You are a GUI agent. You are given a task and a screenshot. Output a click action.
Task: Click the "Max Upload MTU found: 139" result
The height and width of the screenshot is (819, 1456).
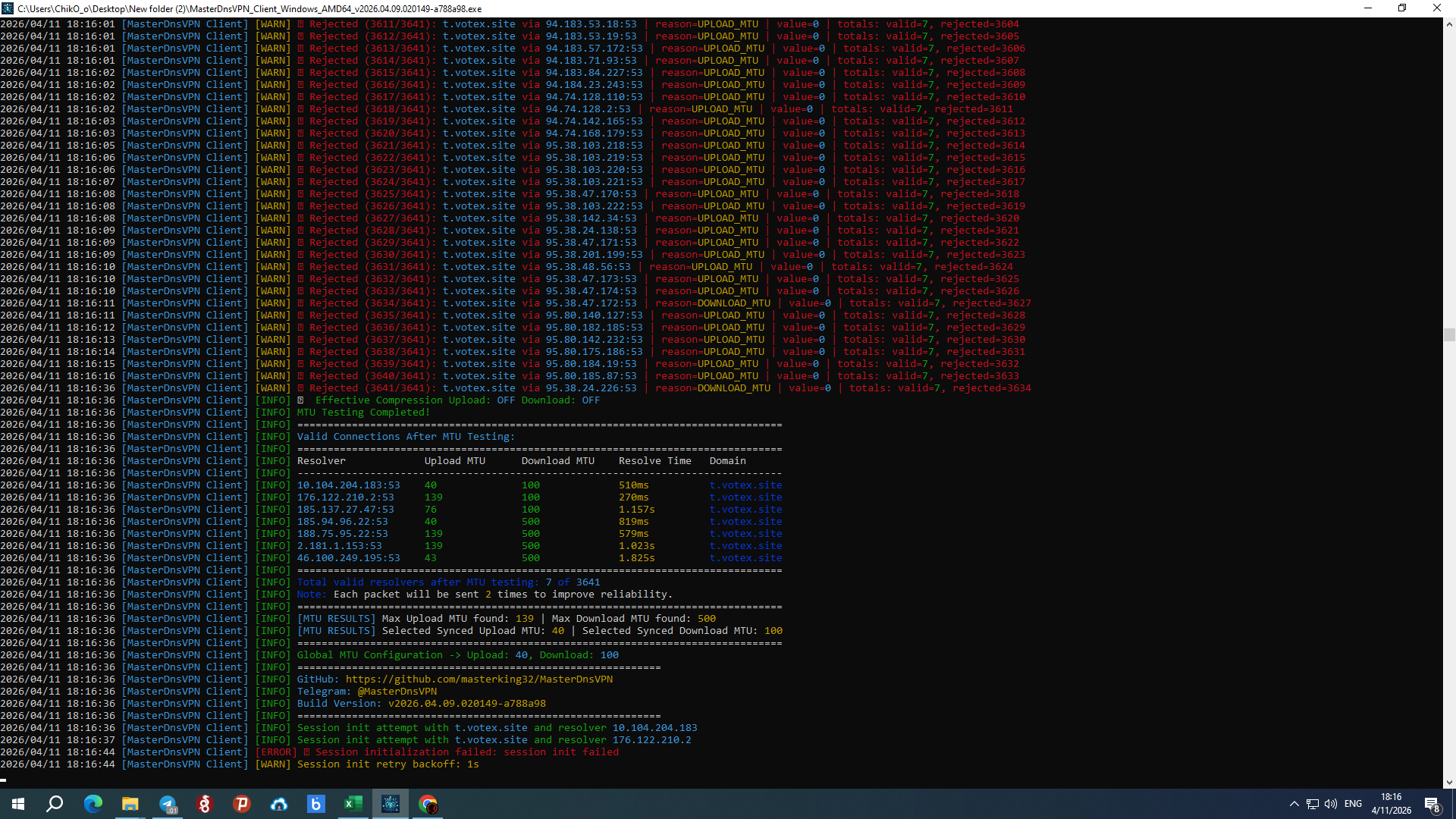coord(457,619)
